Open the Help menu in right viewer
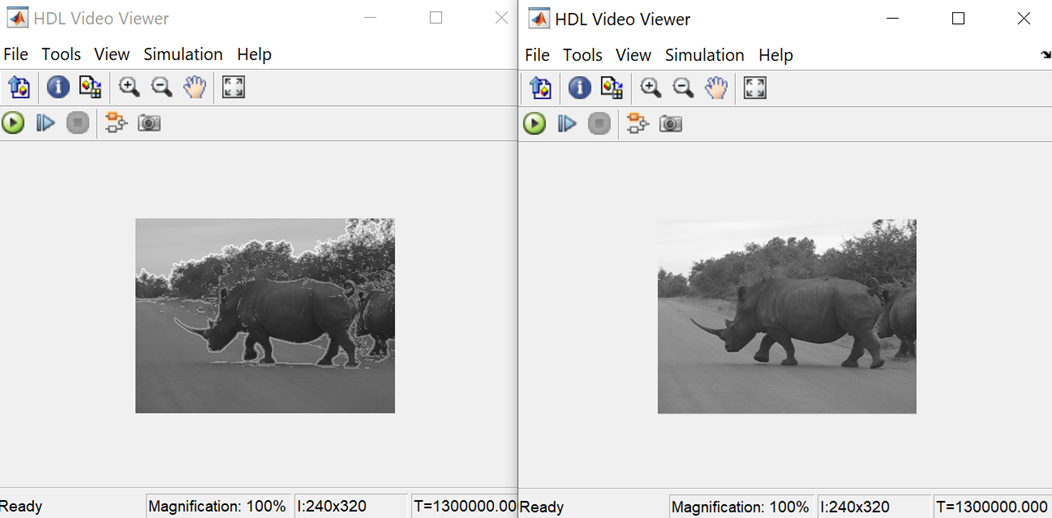This screenshot has width=1052, height=518. 775,55
